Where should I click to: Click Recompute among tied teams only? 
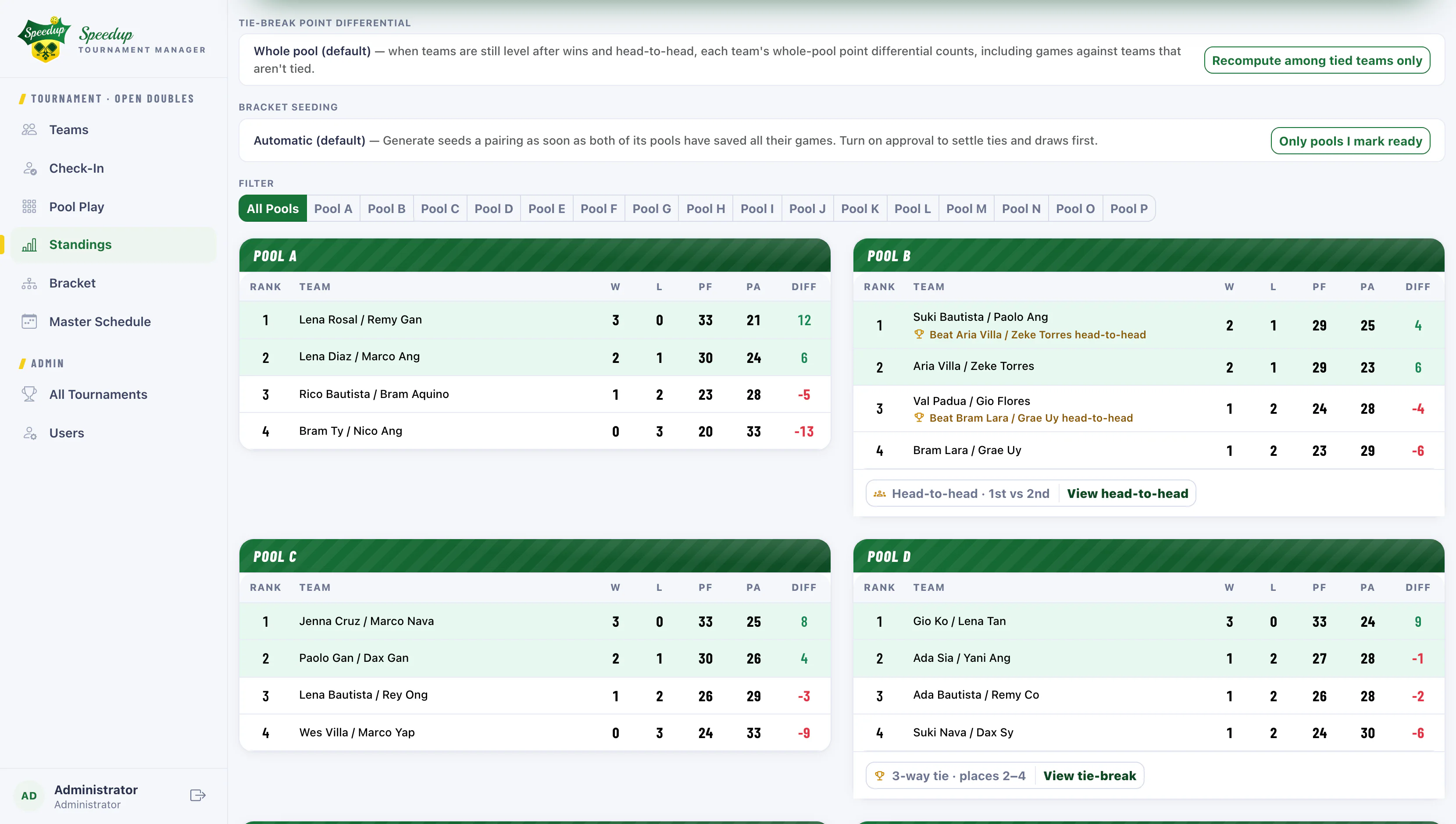click(1317, 60)
